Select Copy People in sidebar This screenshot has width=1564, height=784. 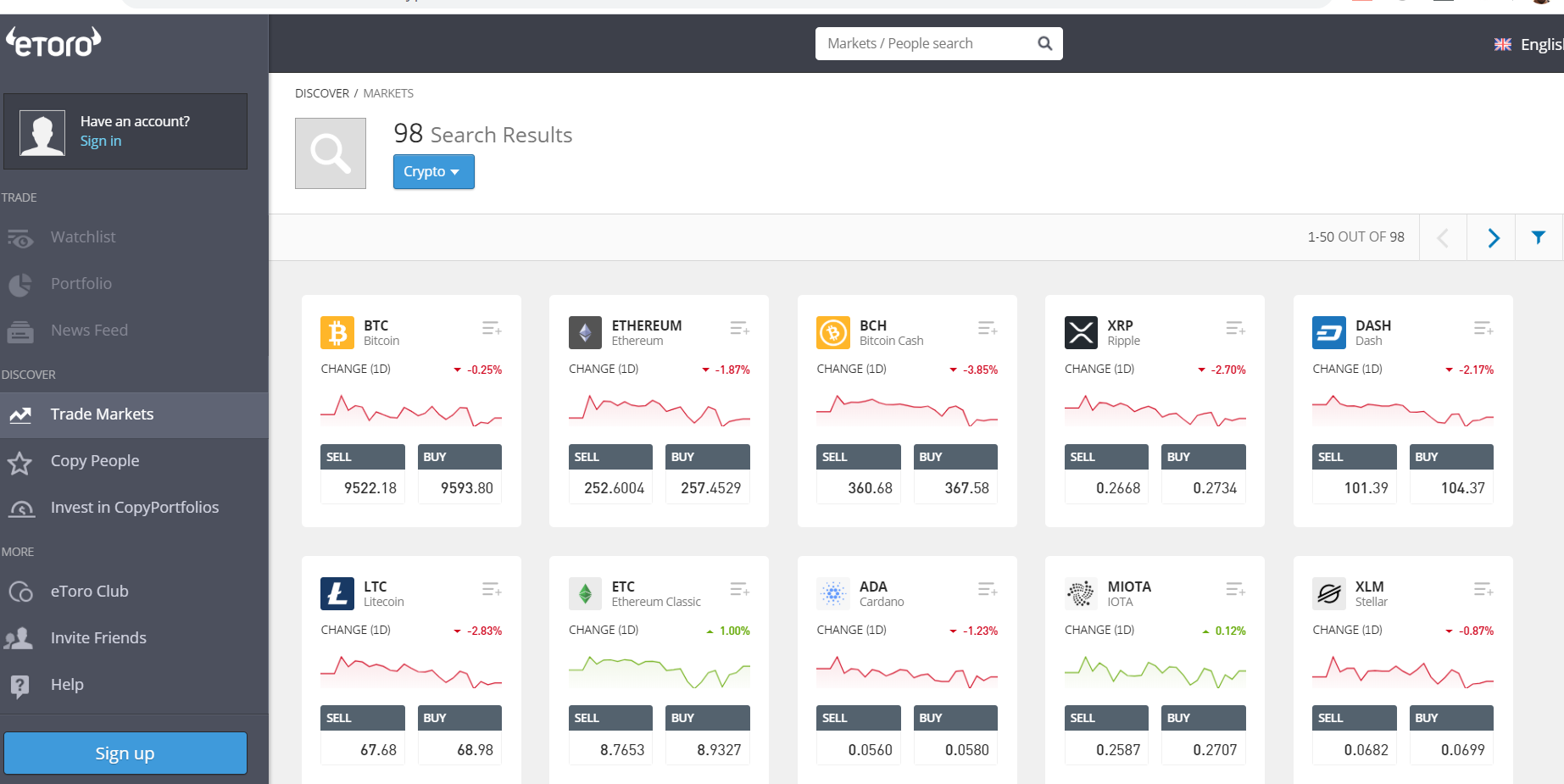94,461
